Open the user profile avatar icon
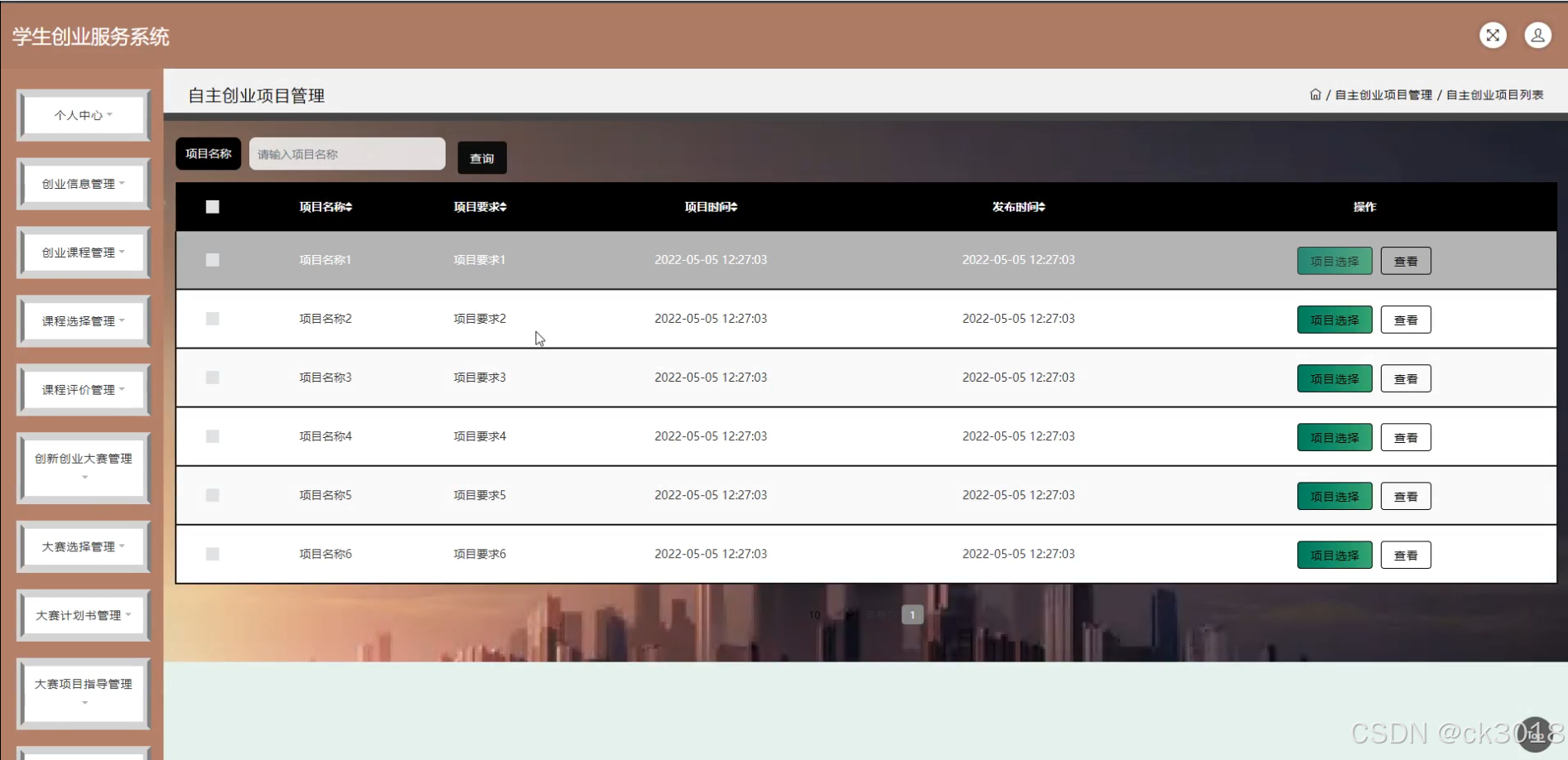 [1537, 35]
